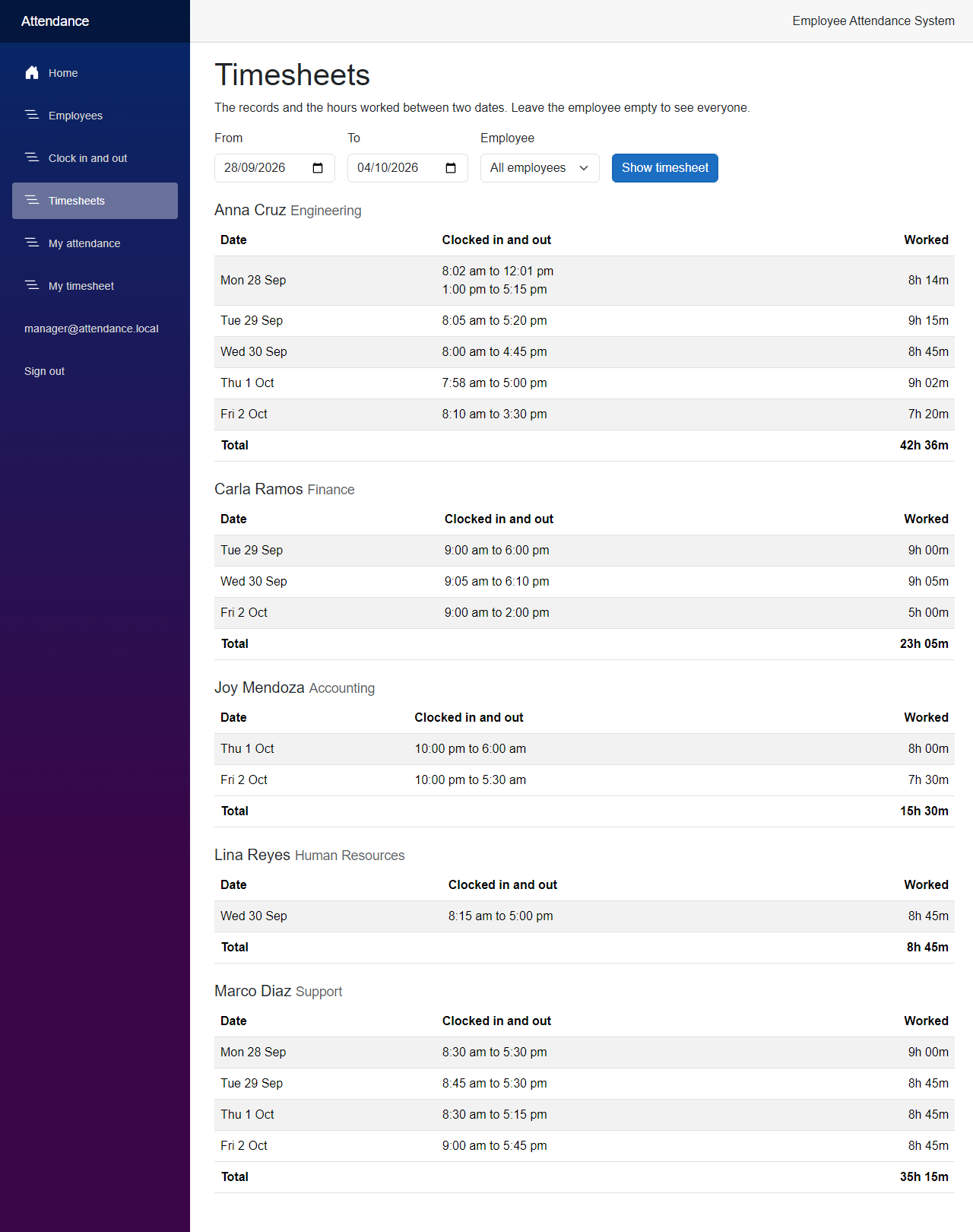Focus the From date field 28/09/2026
The width and height of the screenshot is (973, 1232).
pos(274,168)
